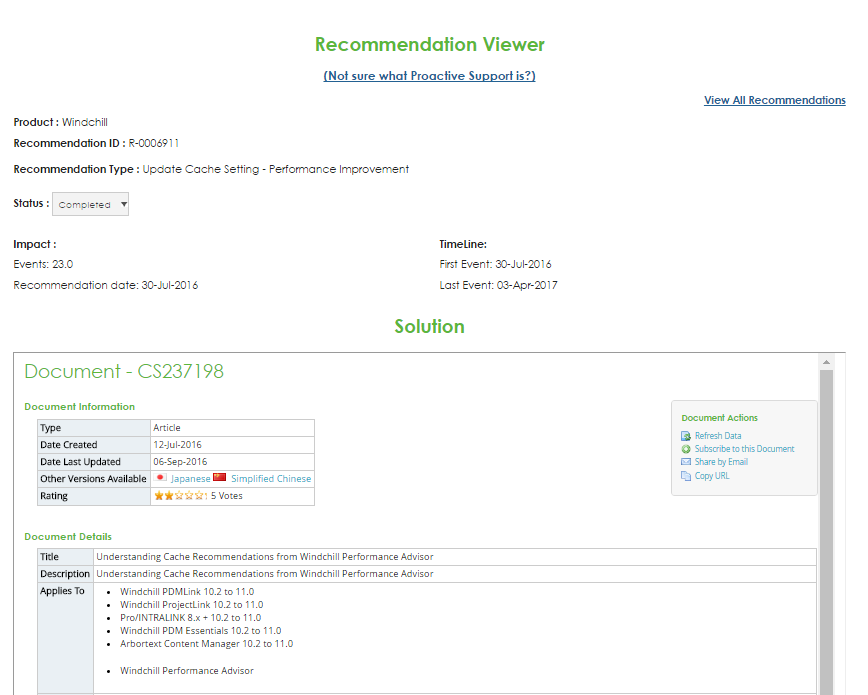Image resolution: width=868 pixels, height=695 pixels.
Task: Click 'Last Event: 03-Apr-2017' text
Action: [x=498, y=285]
